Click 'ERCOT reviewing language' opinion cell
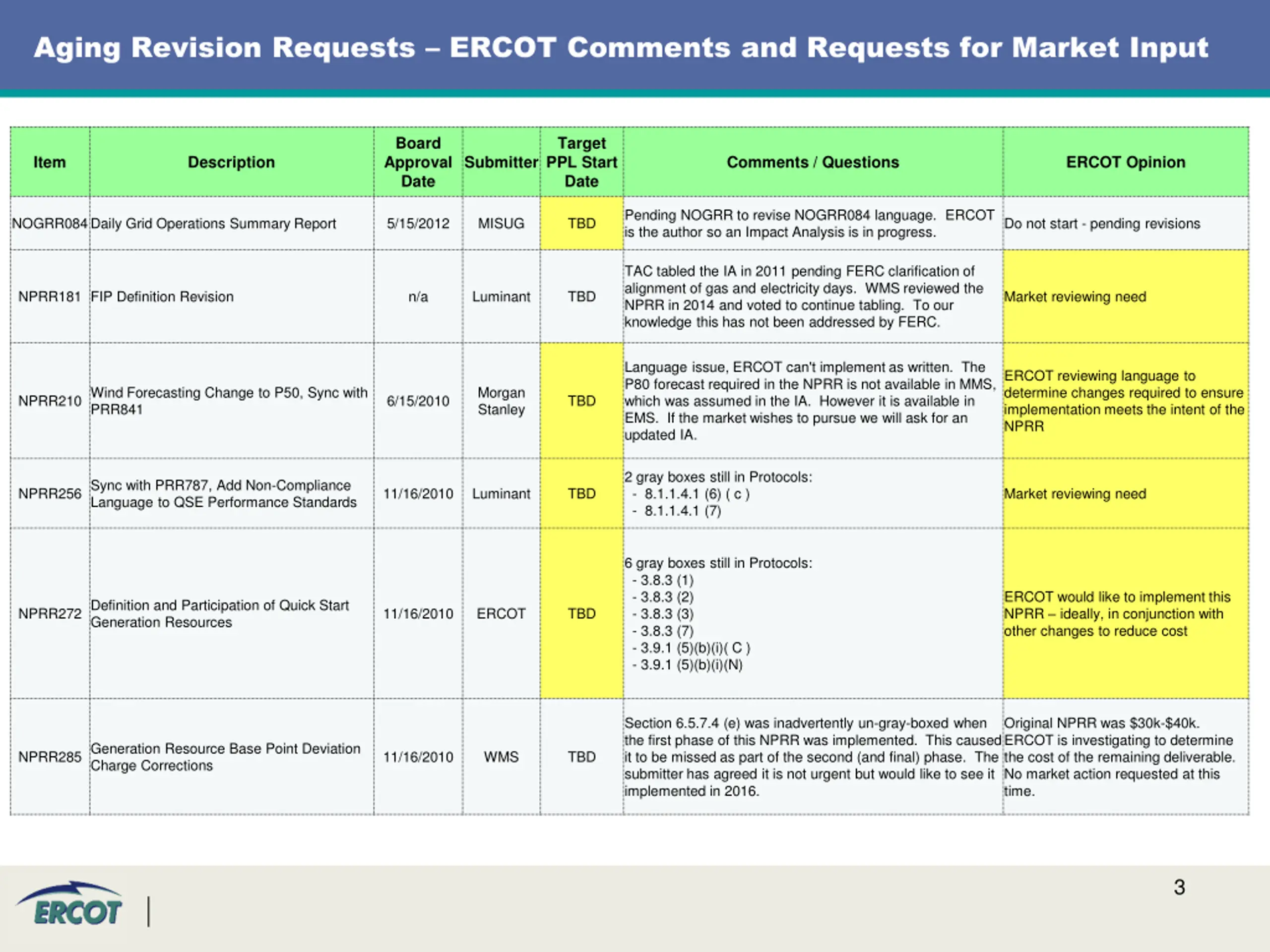Viewport: 1270px width, 952px height. click(1126, 401)
